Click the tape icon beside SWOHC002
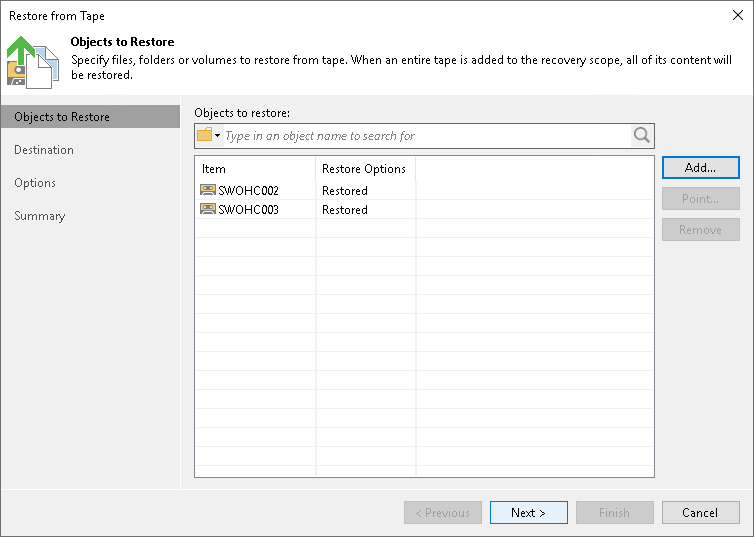 click(x=208, y=190)
